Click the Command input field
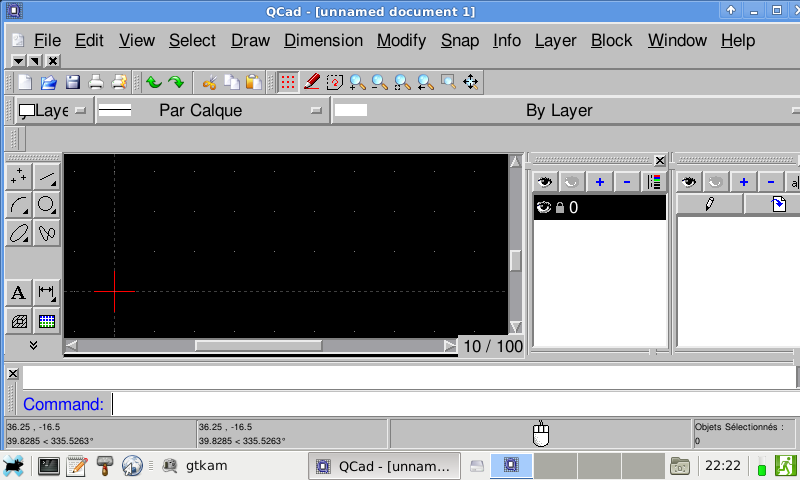 click(x=450, y=404)
